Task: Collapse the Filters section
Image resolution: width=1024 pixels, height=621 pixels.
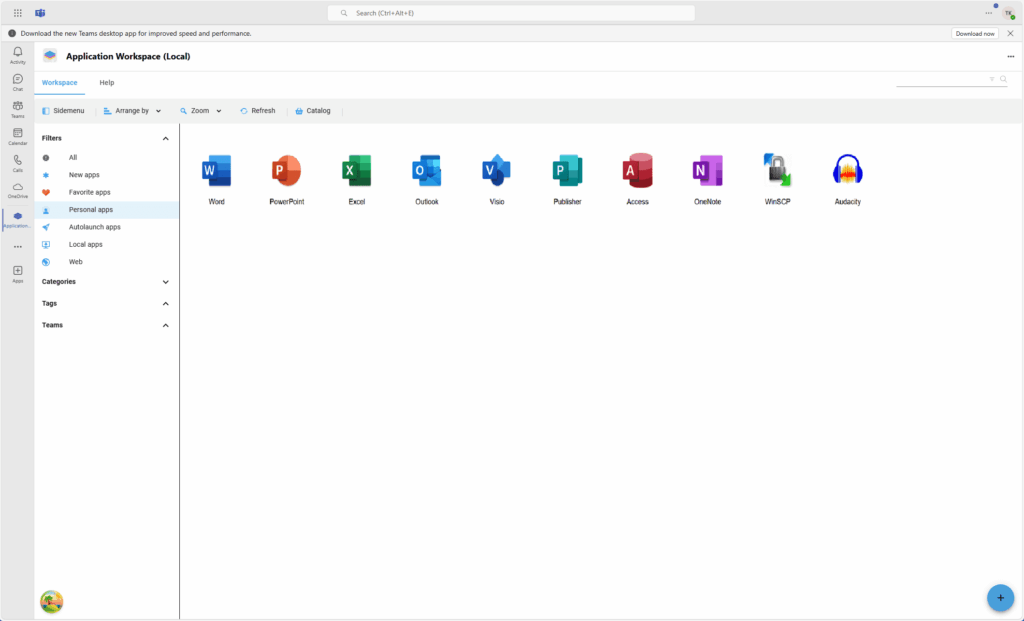Action: (x=165, y=138)
